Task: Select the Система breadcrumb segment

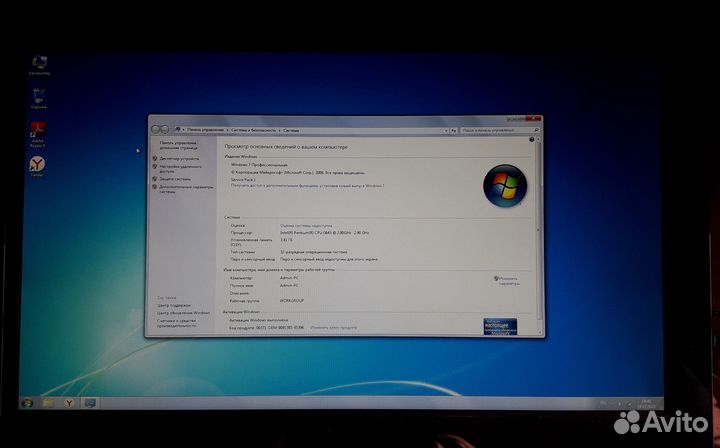Action: click(291, 130)
